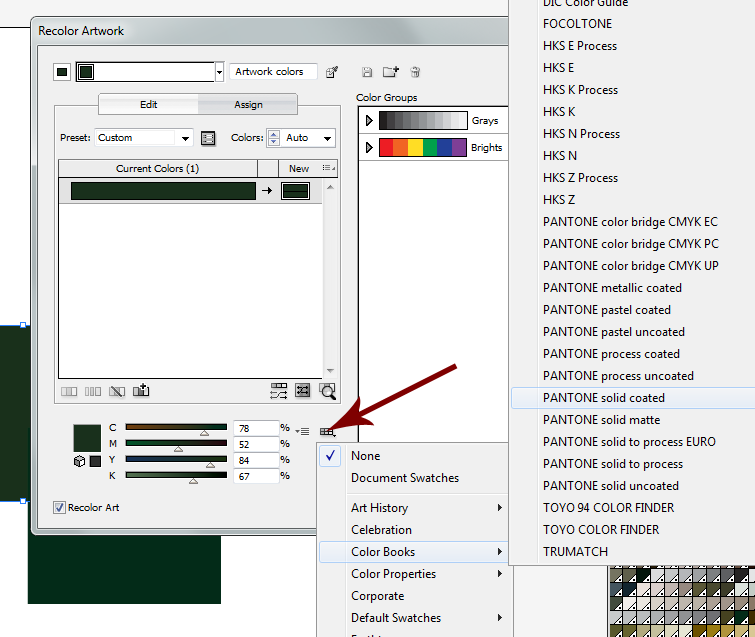Switch to the Assign tab
Screen dimensions: 755x637
(248, 104)
